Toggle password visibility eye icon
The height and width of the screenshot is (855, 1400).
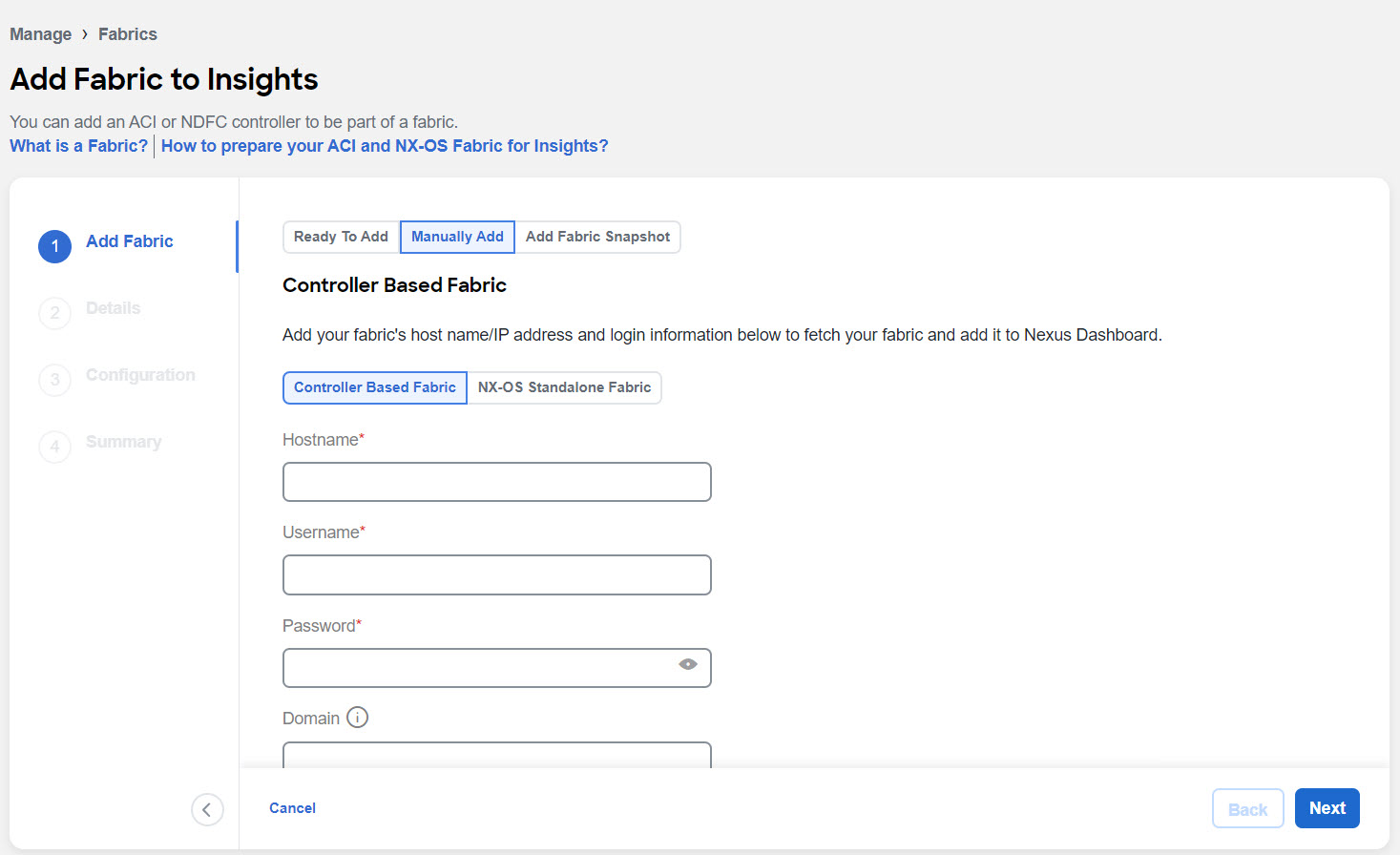688,664
